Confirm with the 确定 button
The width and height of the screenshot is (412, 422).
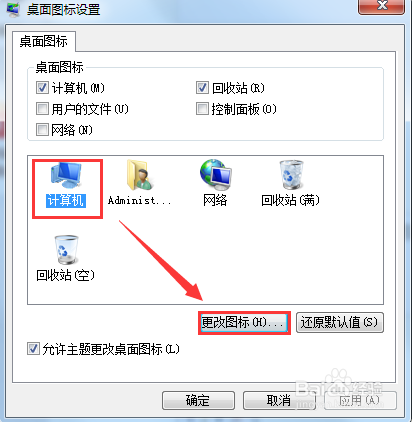coord(198,400)
